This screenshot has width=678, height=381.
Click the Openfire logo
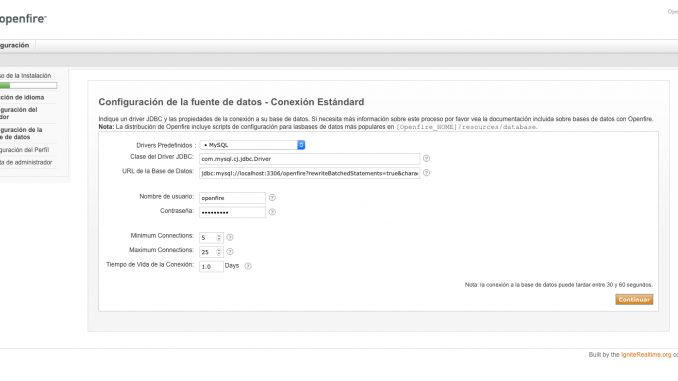tap(22, 19)
